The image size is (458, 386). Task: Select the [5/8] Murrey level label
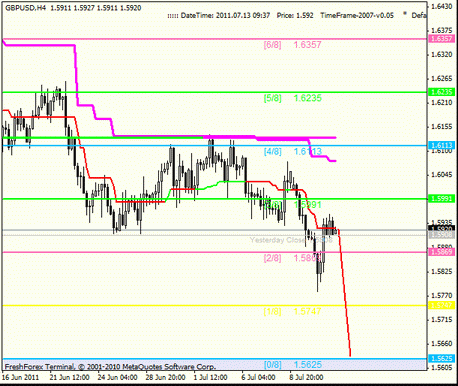point(272,98)
